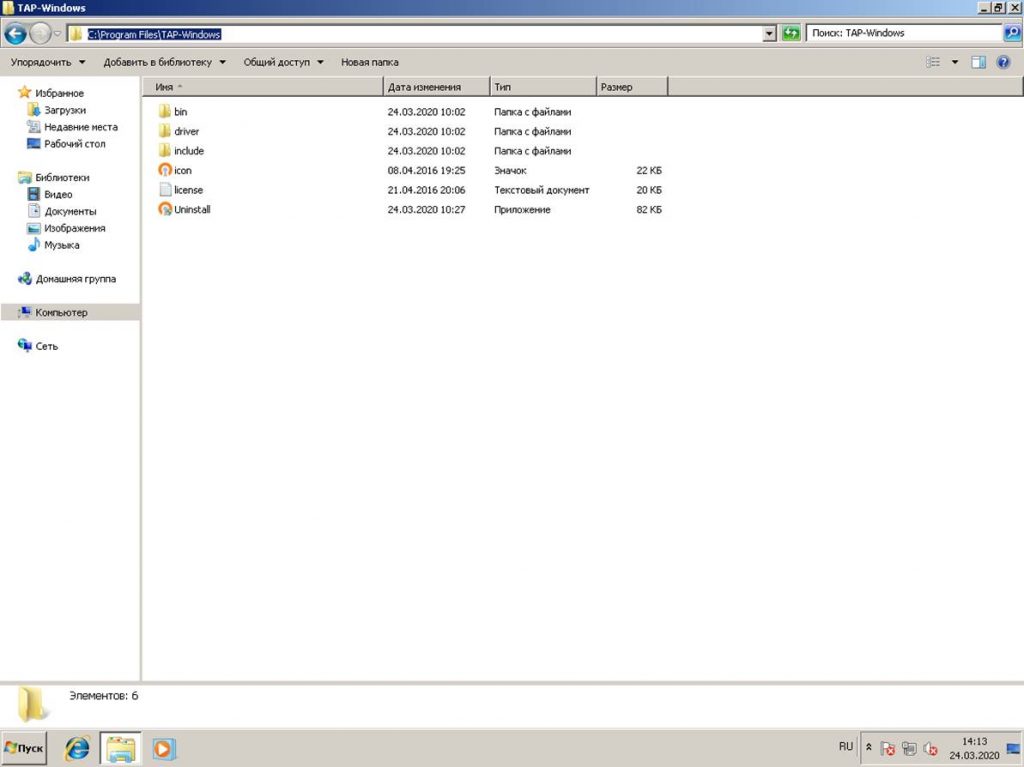Click the Back navigation arrow

(x=16, y=33)
